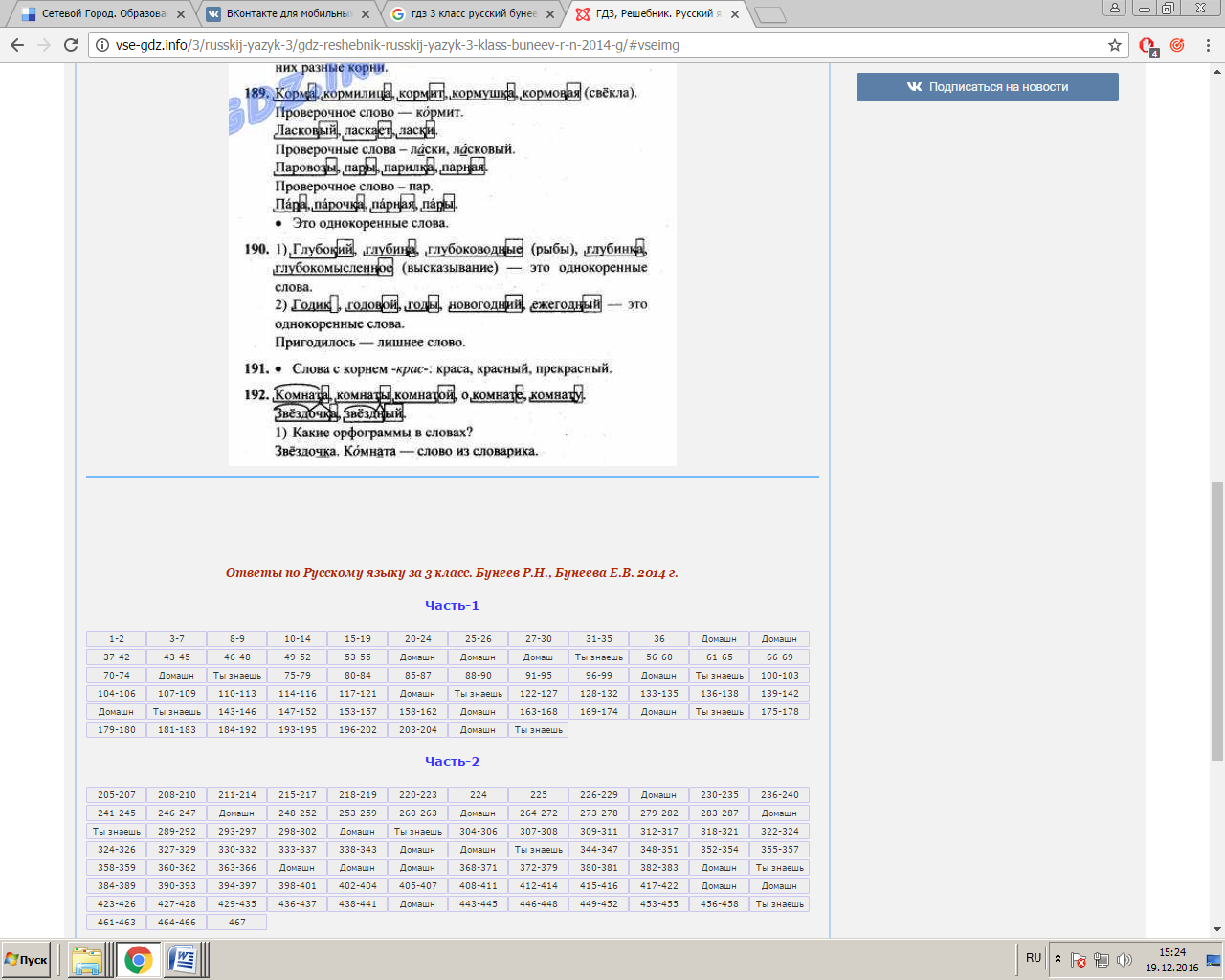The height and width of the screenshot is (980, 1225).
Task: Open the RU language indicator
Action: coord(1034,958)
